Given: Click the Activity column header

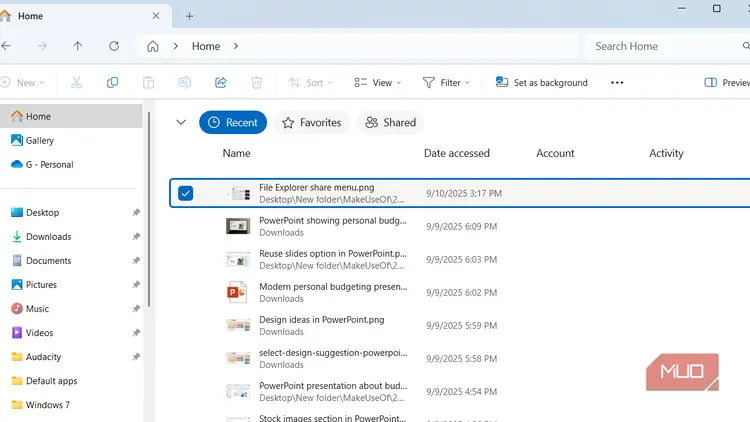Looking at the screenshot, I should click(x=666, y=153).
